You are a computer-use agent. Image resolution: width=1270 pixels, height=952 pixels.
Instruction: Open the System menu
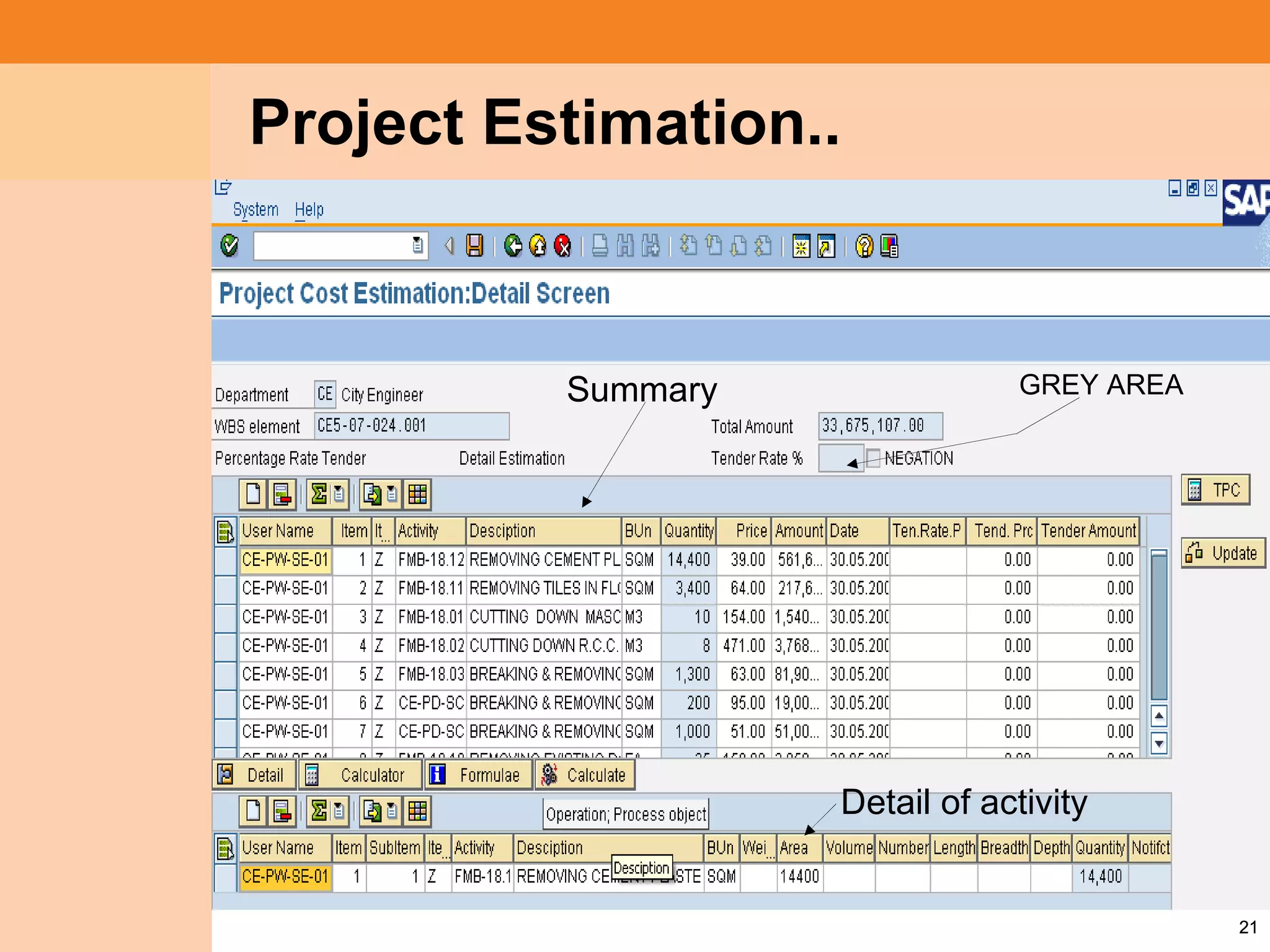coord(255,209)
